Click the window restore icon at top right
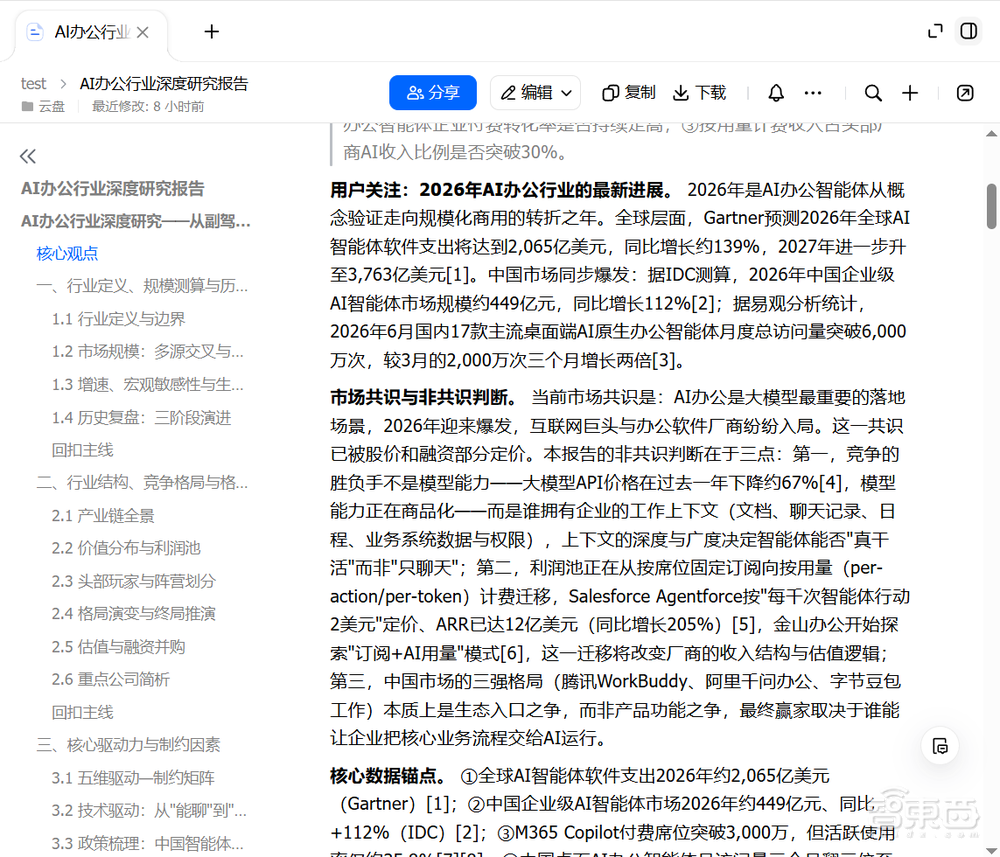The width and height of the screenshot is (1000, 857). [x=935, y=31]
